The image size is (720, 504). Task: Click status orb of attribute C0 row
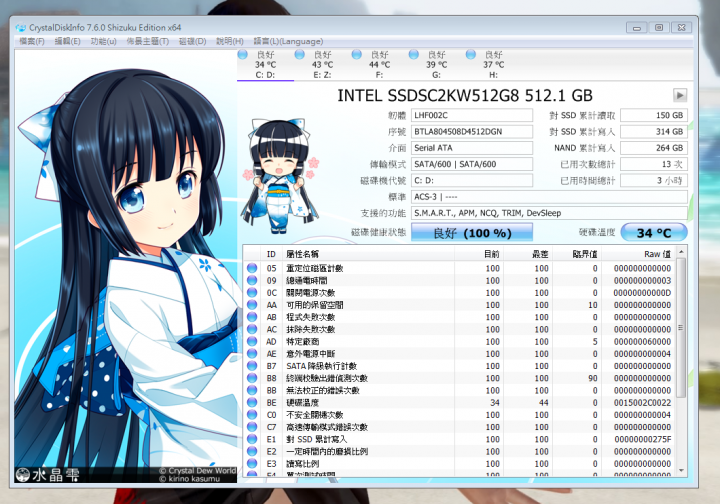252,415
